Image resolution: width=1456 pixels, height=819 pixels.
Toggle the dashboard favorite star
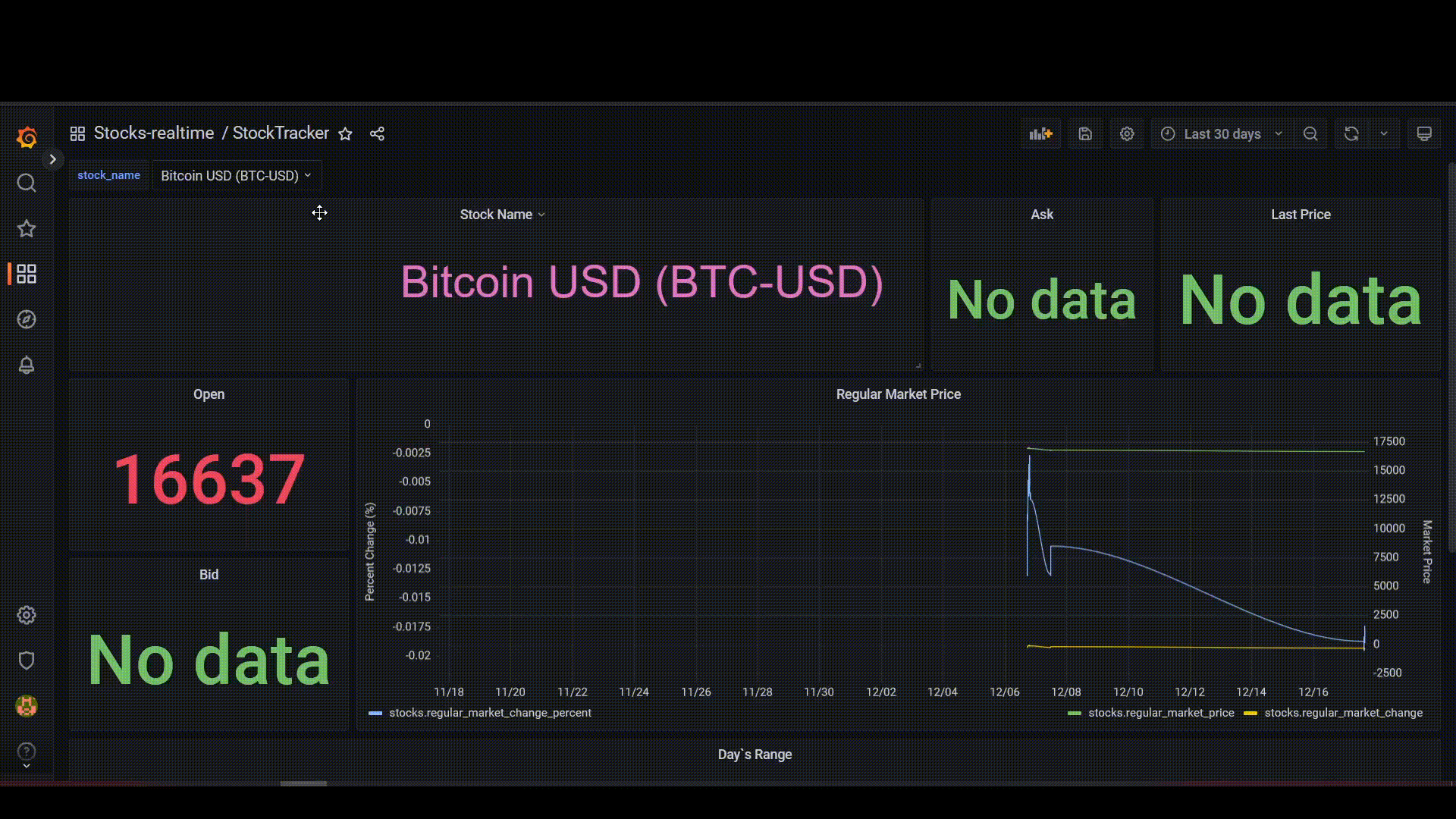point(347,133)
